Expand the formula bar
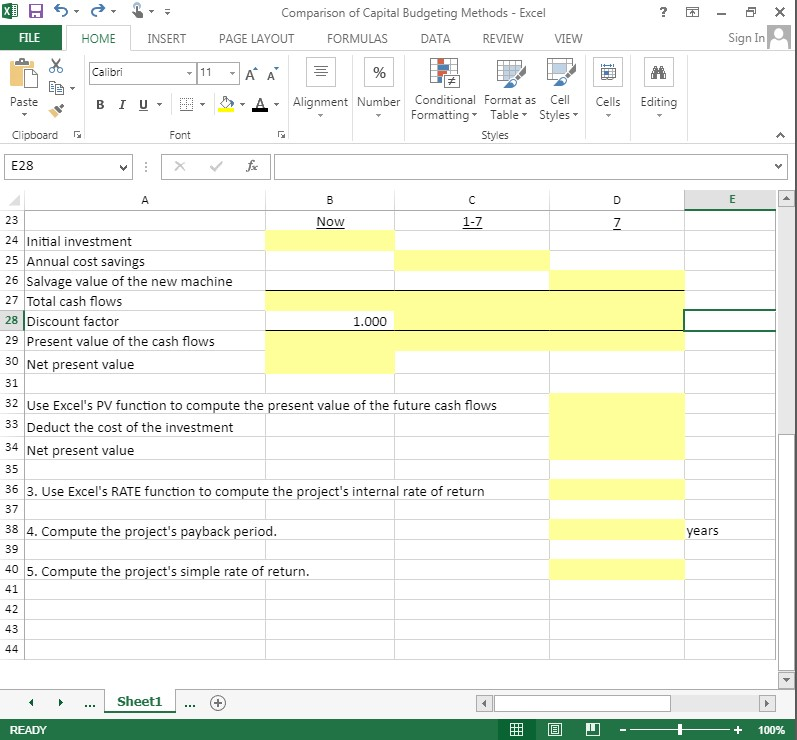The height and width of the screenshot is (740, 797). tap(778, 166)
